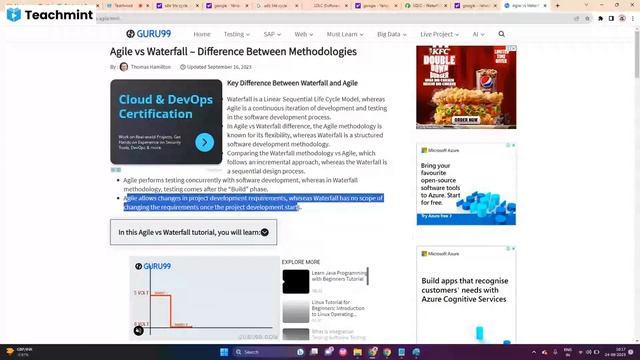Open the Chrome profile avatar
The height and width of the screenshot is (360, 640).
622,18
